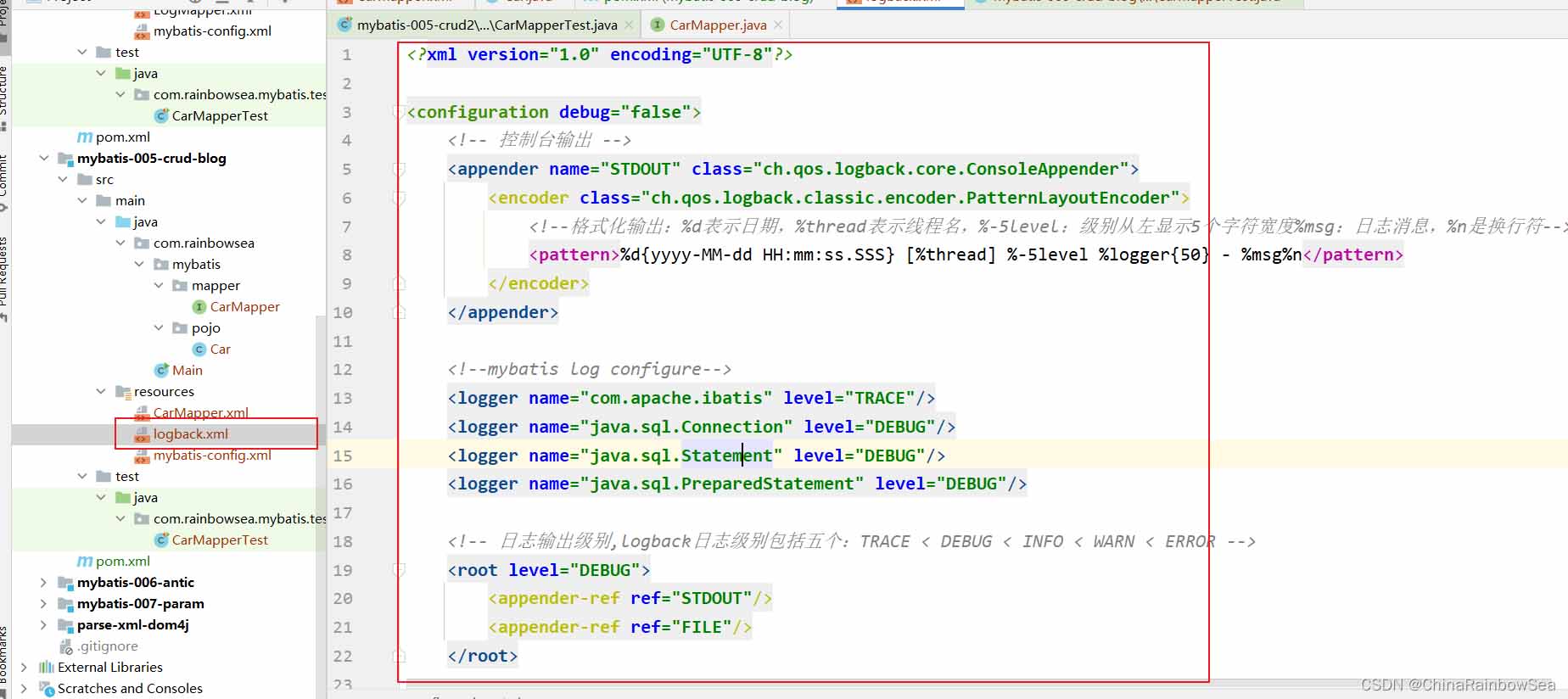
Task: Switch to the CarMapper.java tab
Action: coord(718,25)
